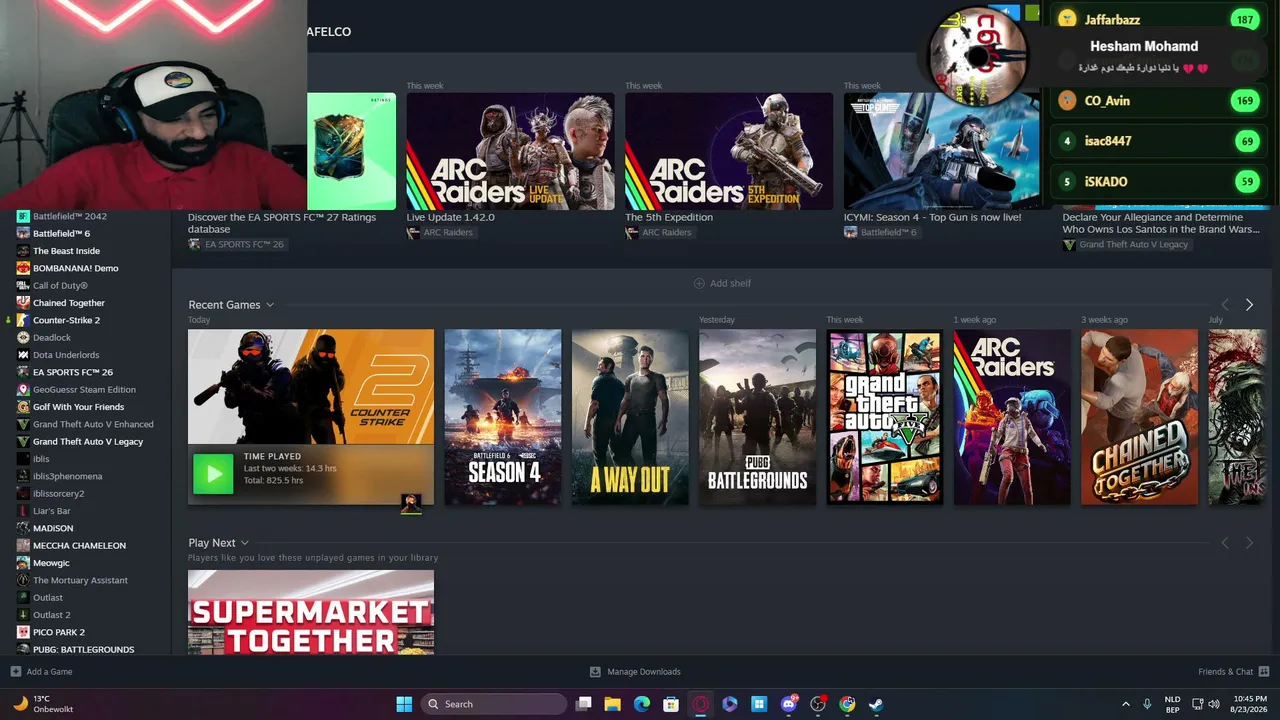Click the Add a Game plus icon
The image size is (1280, 720).
(15, 671)
